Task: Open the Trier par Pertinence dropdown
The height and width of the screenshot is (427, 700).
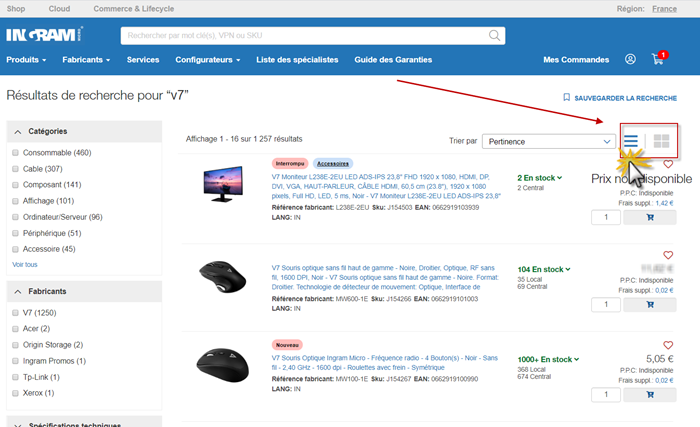Action: 549,142
